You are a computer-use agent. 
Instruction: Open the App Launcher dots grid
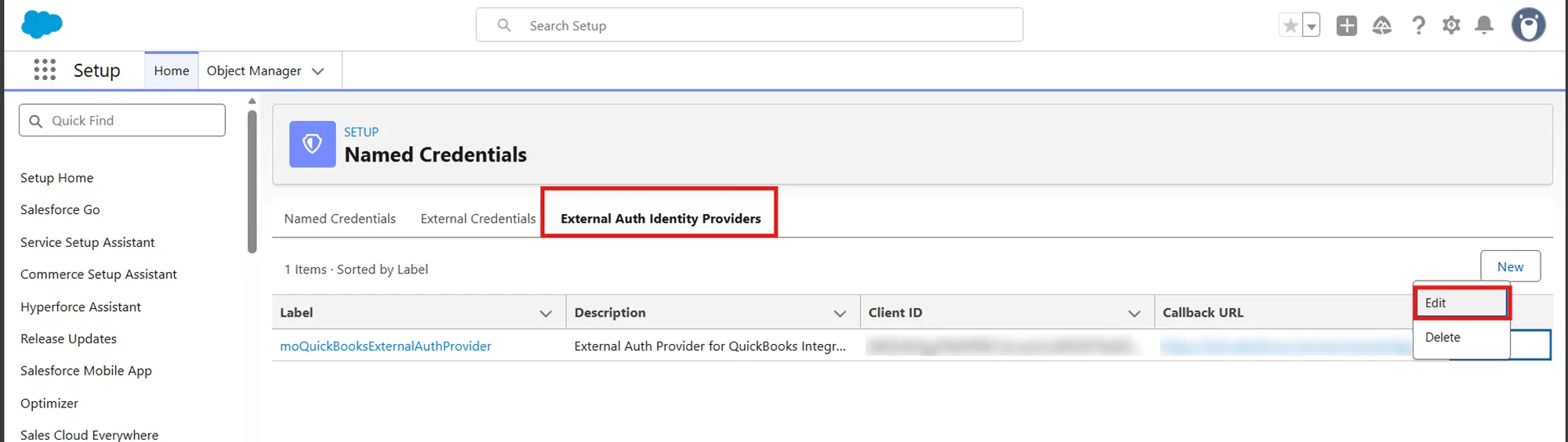click(45, 70)
